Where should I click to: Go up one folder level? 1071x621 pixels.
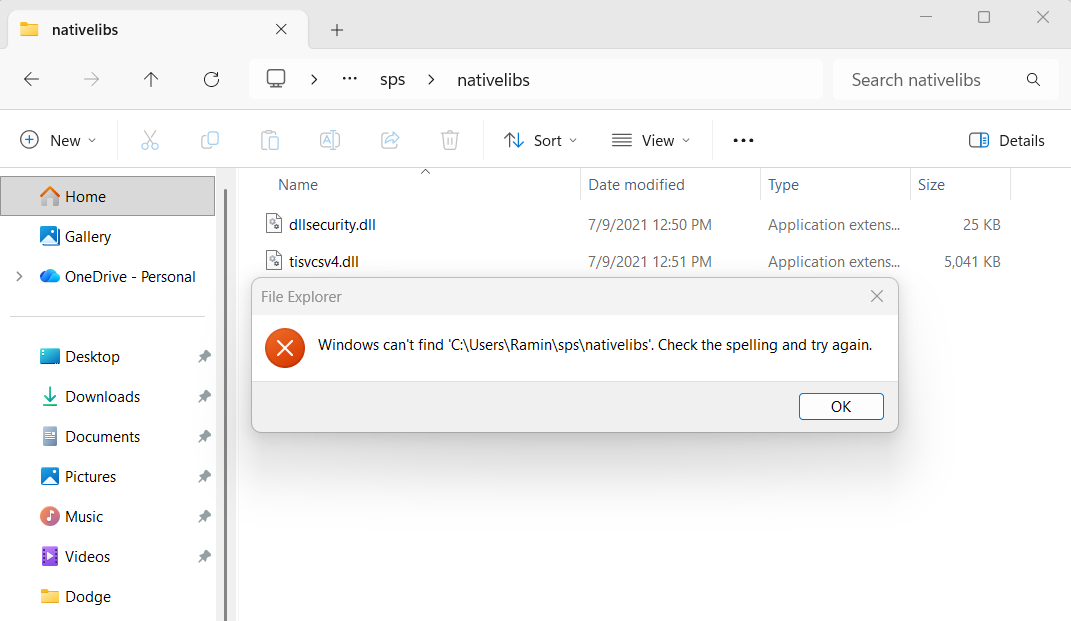pos(151,79)
